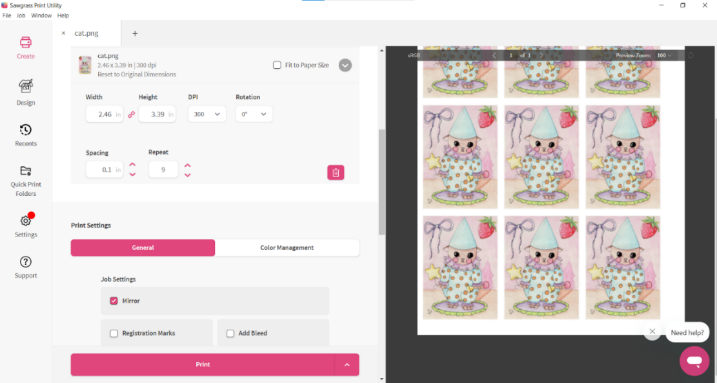Collapse the cat.png image details chevron
The height and width of the screenshot is (383, 717).
coord(345,65)
